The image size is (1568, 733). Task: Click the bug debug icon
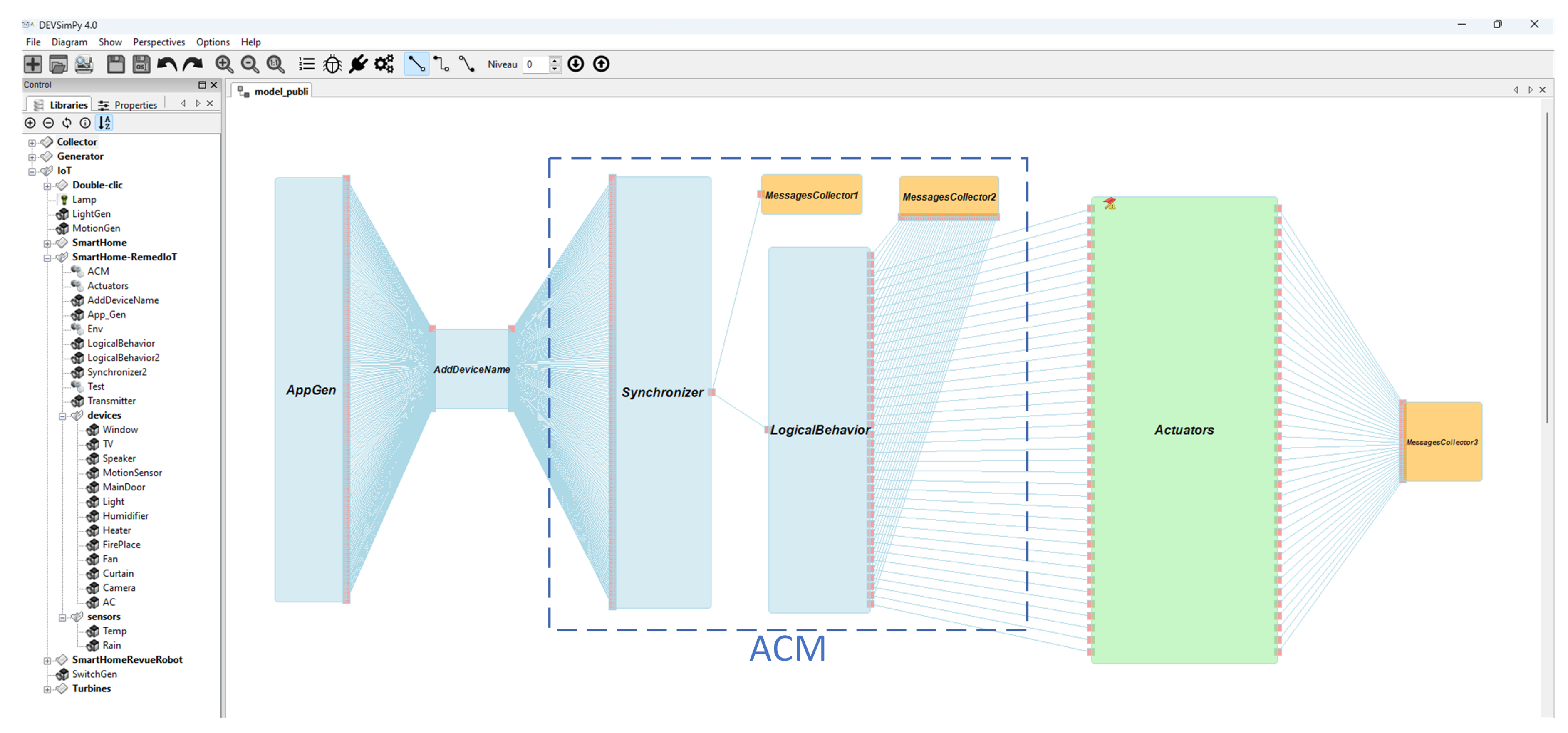pyautogui.click(x=332, y=64)
